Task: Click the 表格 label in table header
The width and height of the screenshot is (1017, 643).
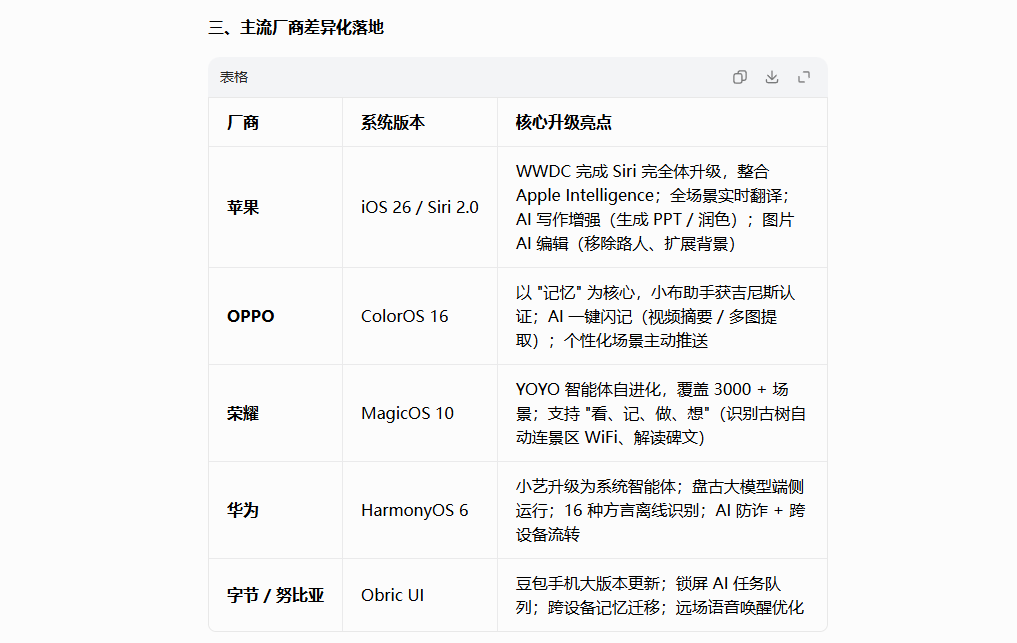Action: pos(233,77)
